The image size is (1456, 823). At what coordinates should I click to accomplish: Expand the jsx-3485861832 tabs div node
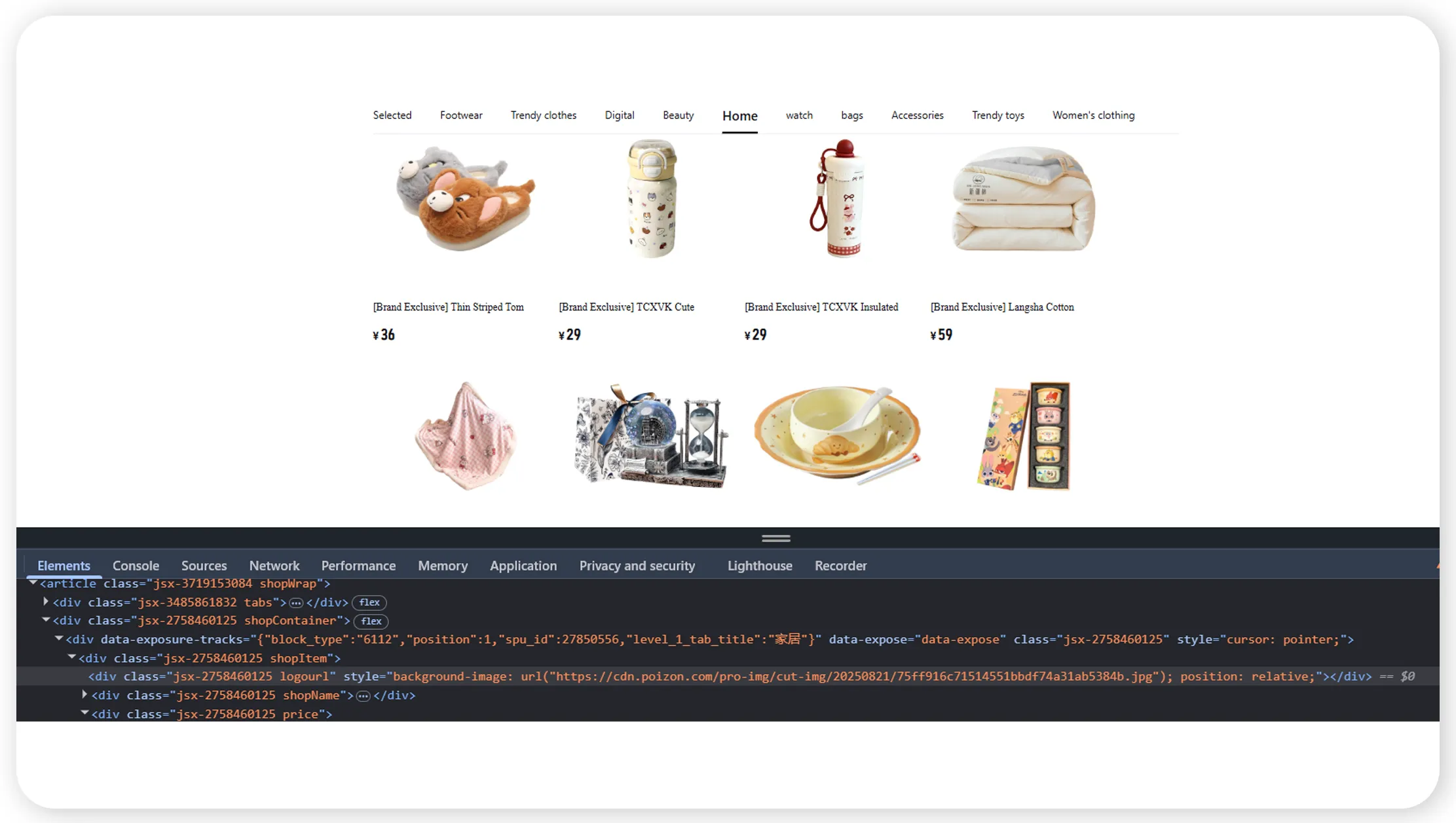(46, 601)
